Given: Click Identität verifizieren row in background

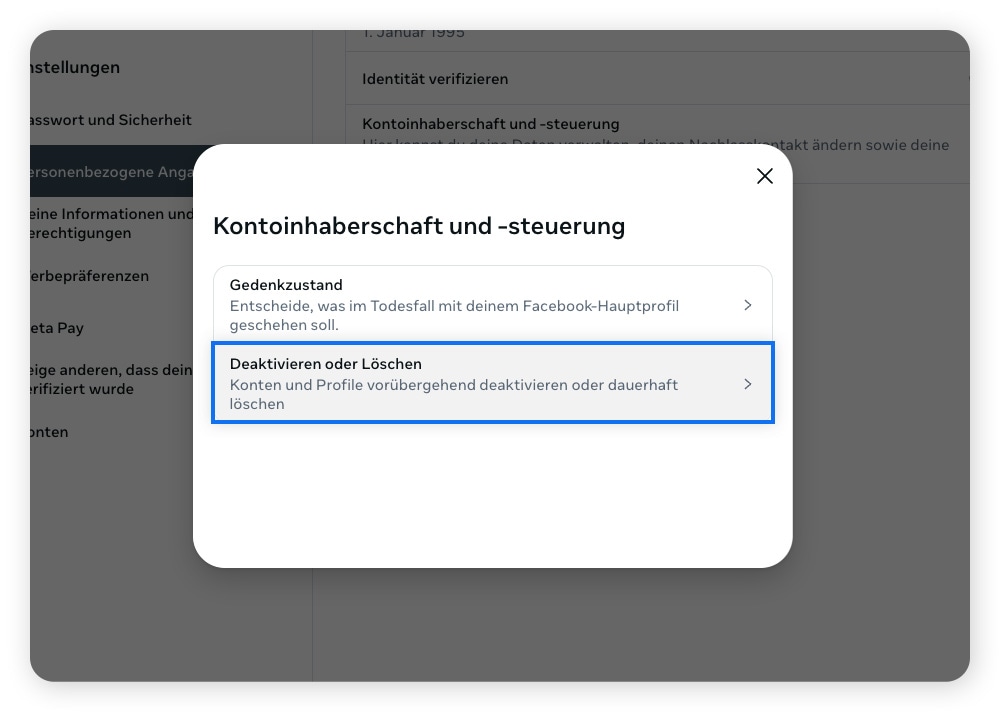Looking at the screenshot, I should [657, 79].
